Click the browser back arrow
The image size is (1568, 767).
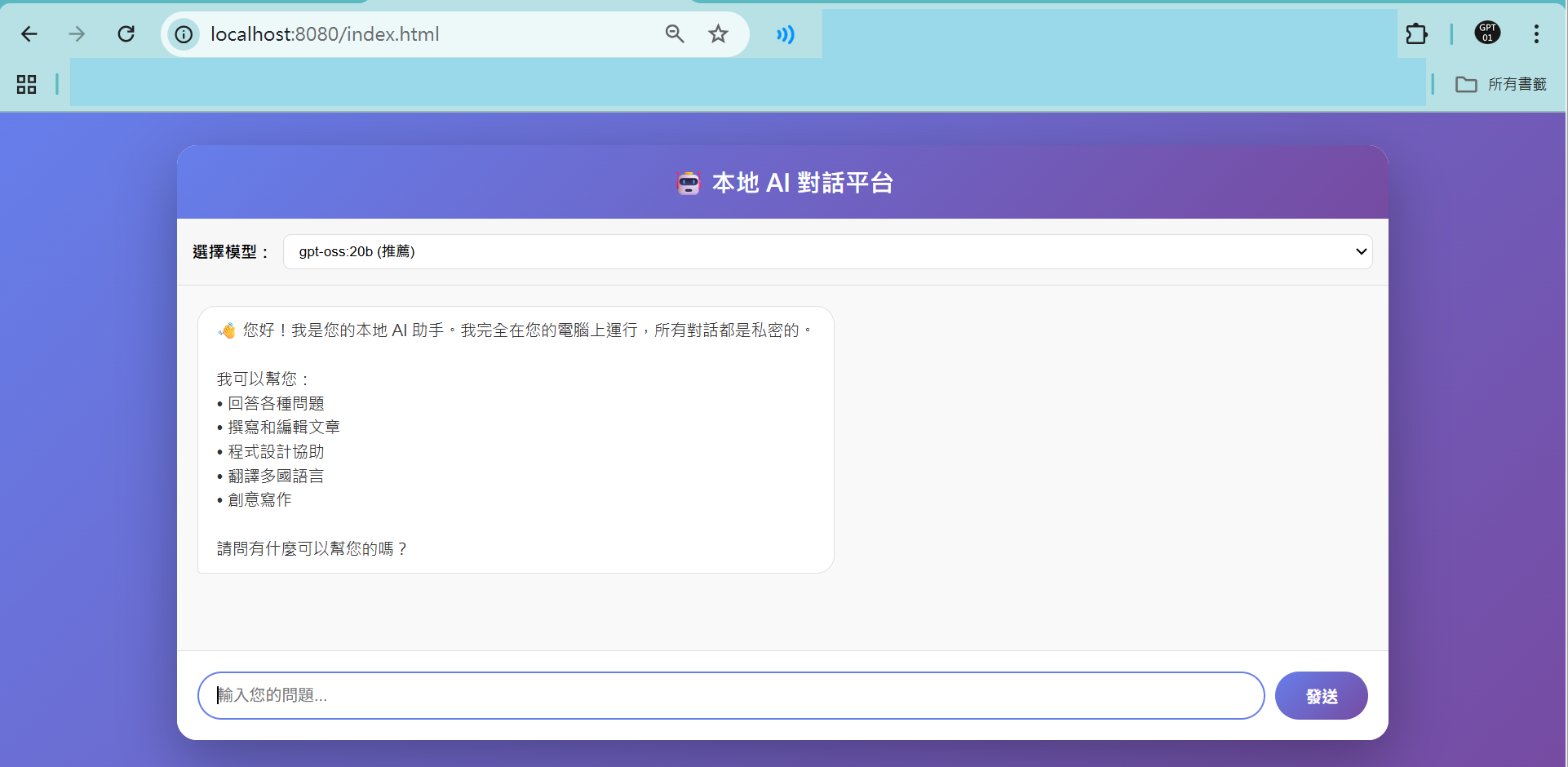[29, 34]
